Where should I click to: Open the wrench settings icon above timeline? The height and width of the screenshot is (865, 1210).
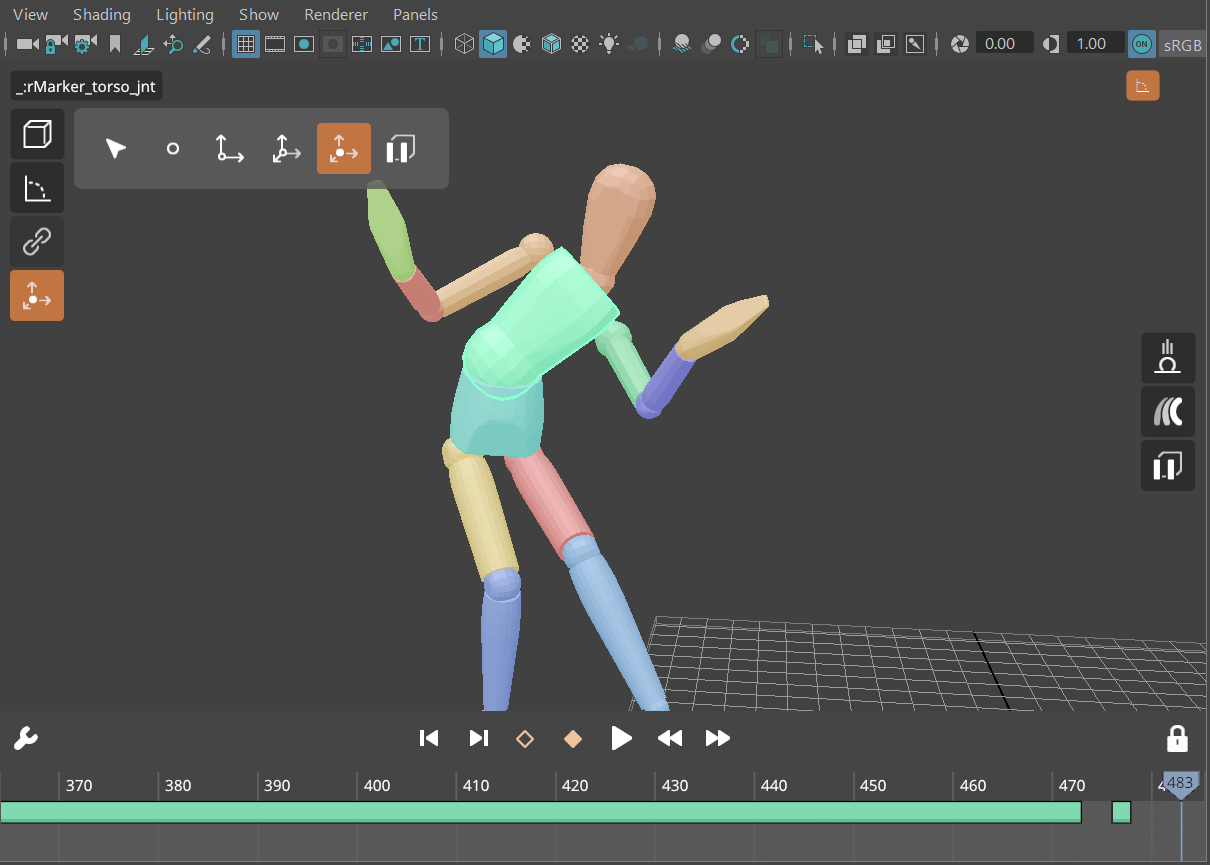point(25,739)
